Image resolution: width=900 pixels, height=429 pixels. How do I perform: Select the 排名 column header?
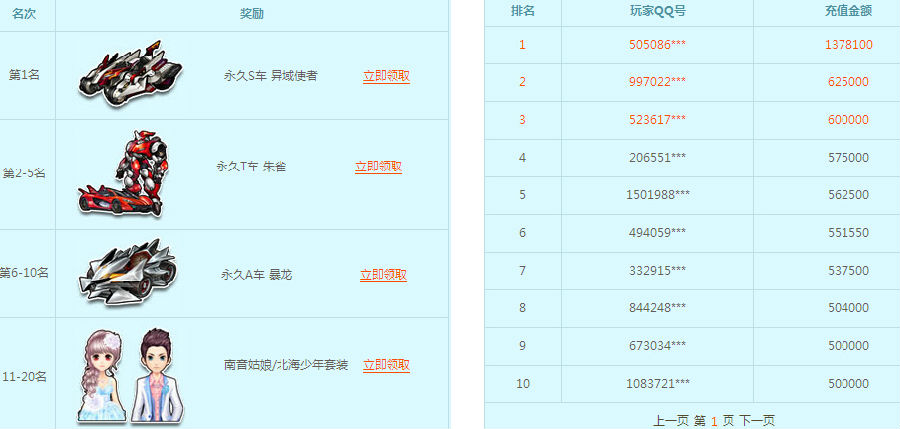[x=523, y=11]
